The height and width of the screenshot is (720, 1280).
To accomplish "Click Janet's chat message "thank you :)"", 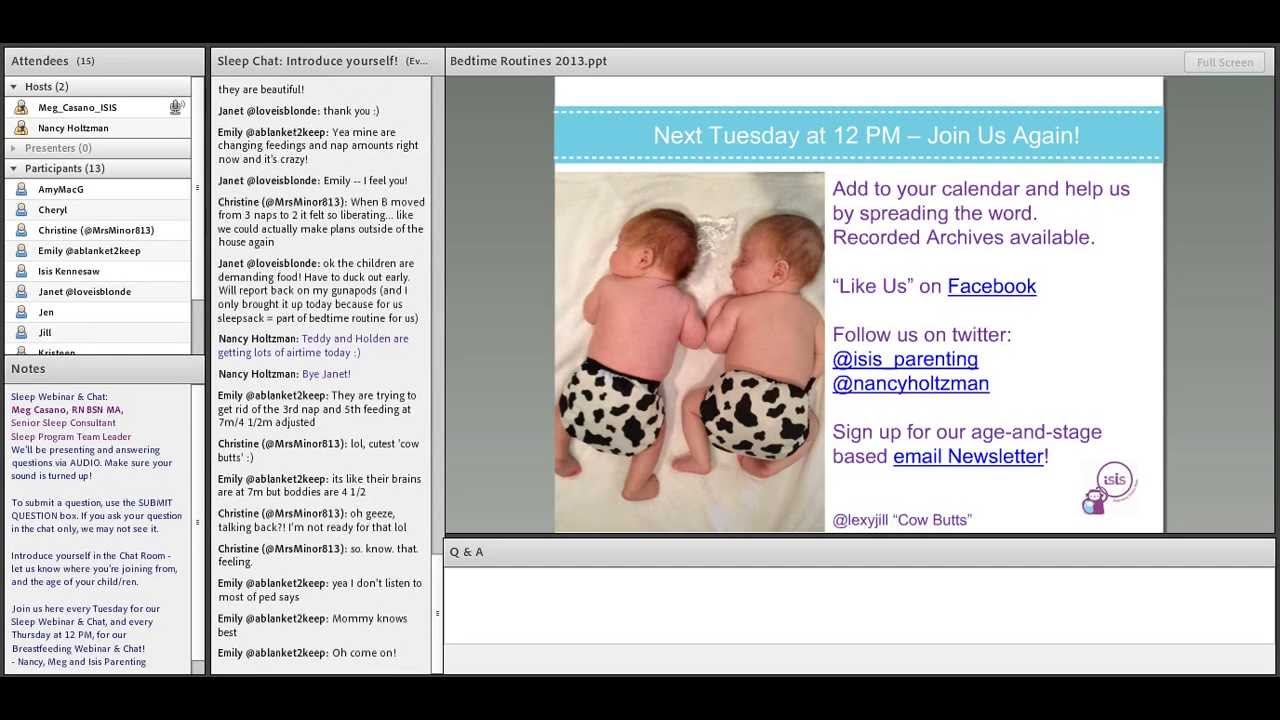I will click(x=351, y=111).
